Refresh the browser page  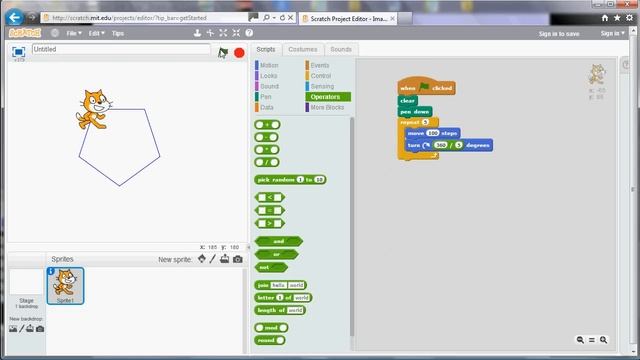tap(282, 18)
